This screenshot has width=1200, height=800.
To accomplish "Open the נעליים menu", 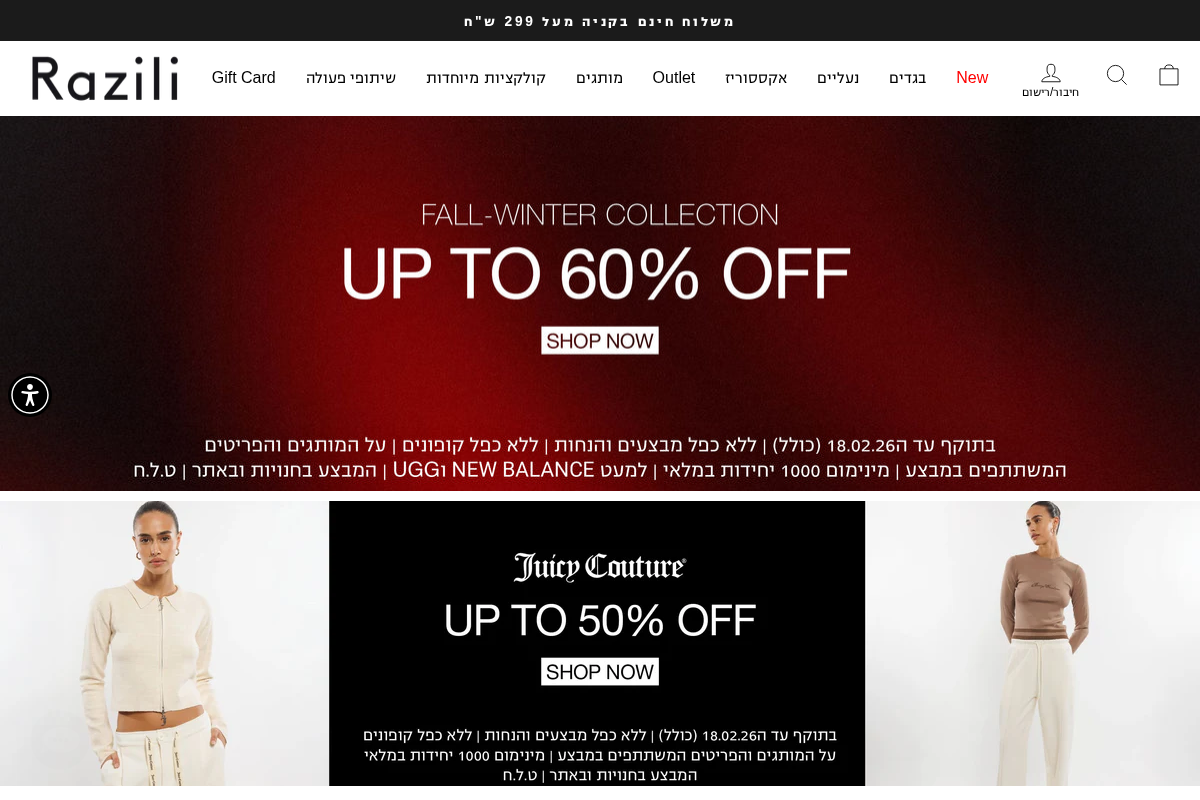I will [x=838, y=78].
